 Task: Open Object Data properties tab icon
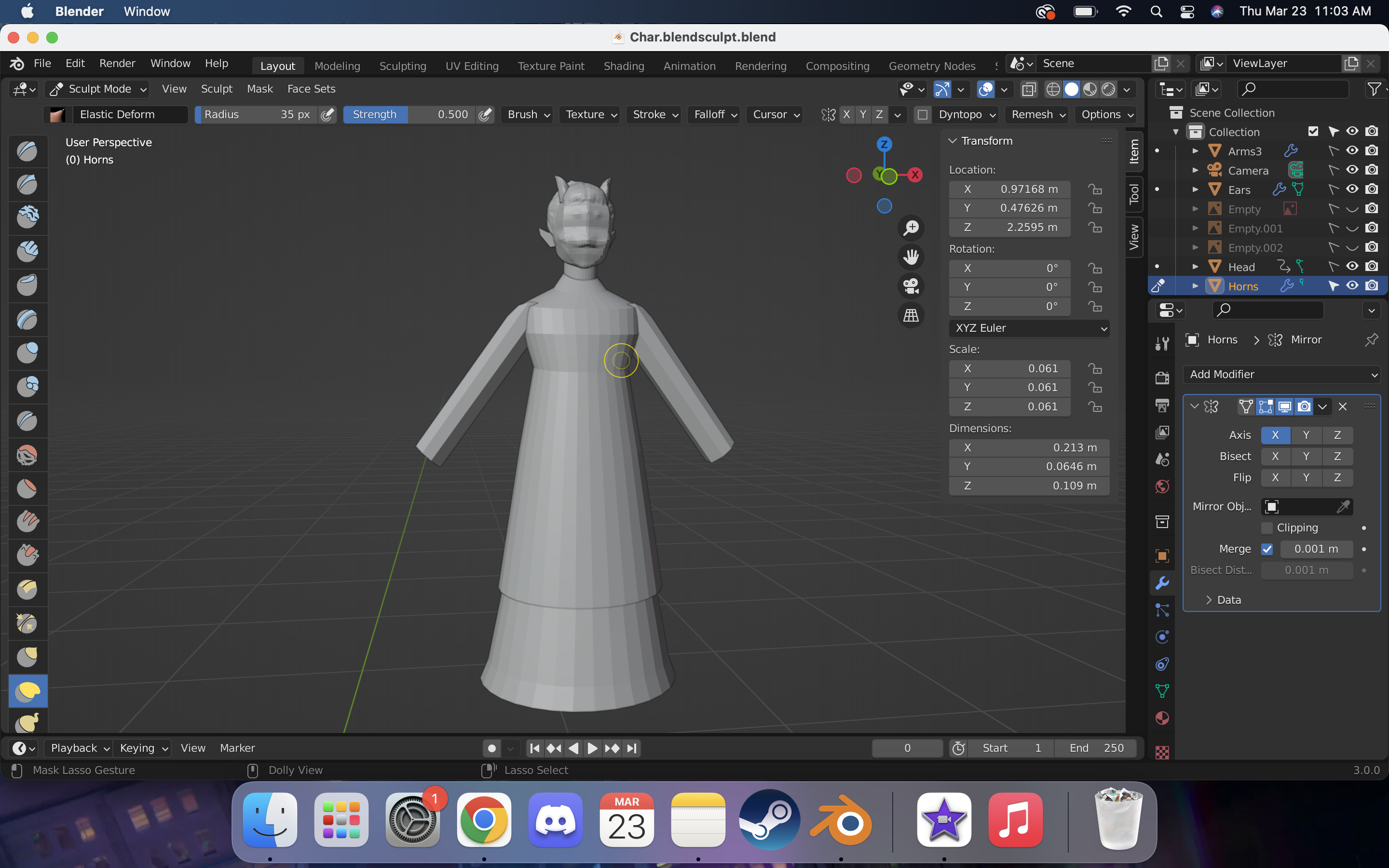tap(1162, 691)
